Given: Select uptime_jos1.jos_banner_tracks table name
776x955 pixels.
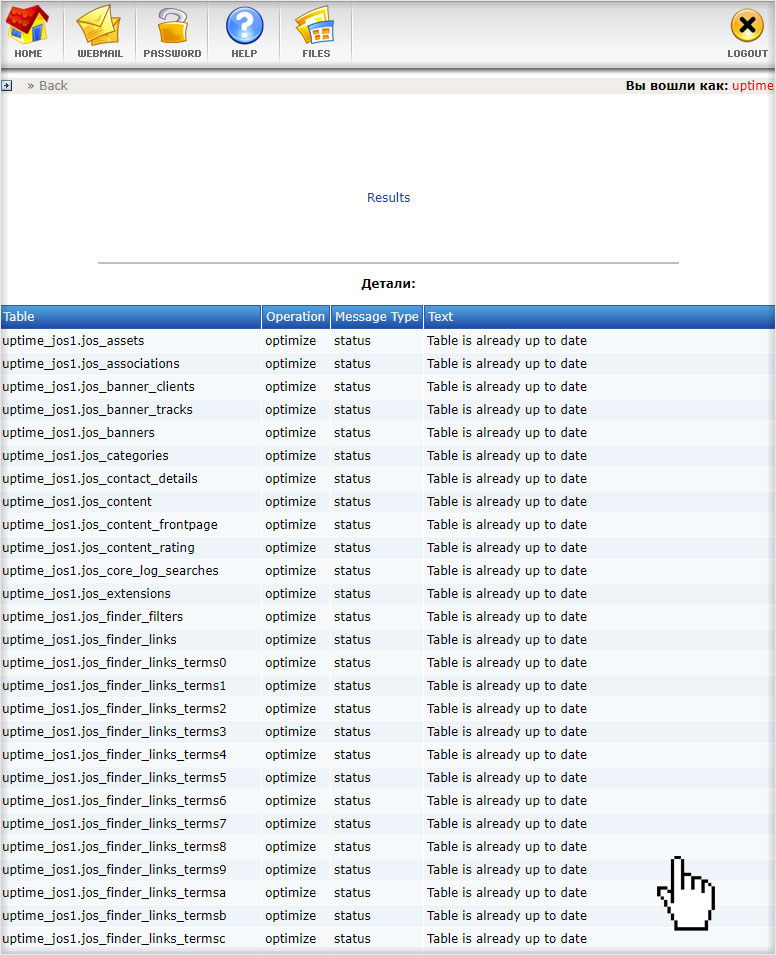Looking at the screenshot, I should pyautogui.click(x=97, y=410).
